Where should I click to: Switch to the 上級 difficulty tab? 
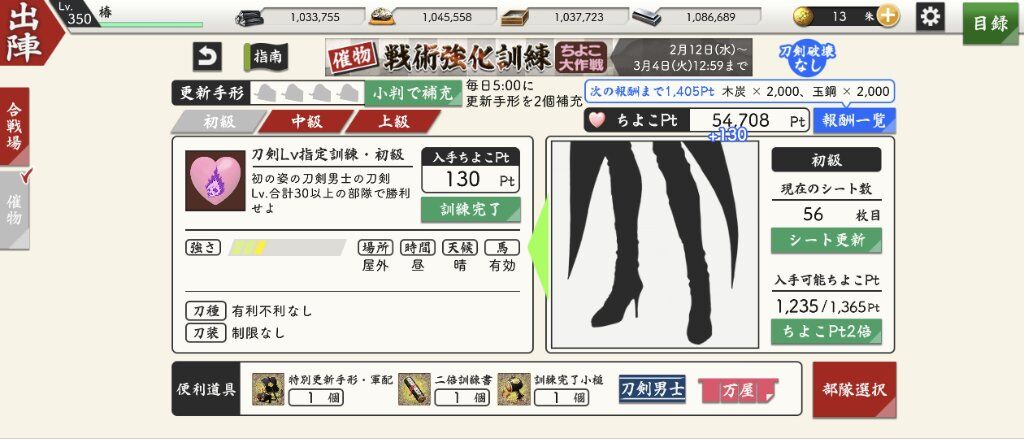point(393,122)
